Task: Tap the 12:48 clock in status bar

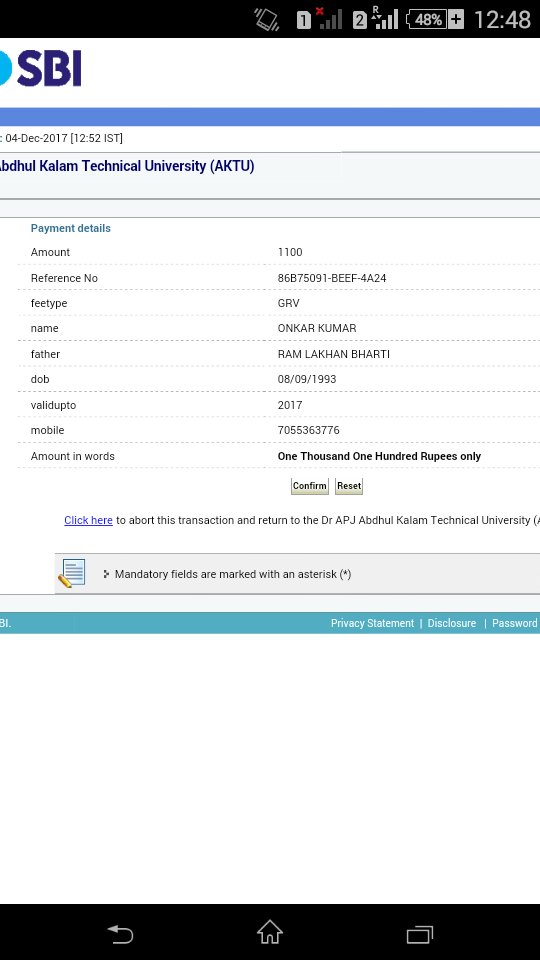Action: (x=502, y=20)
